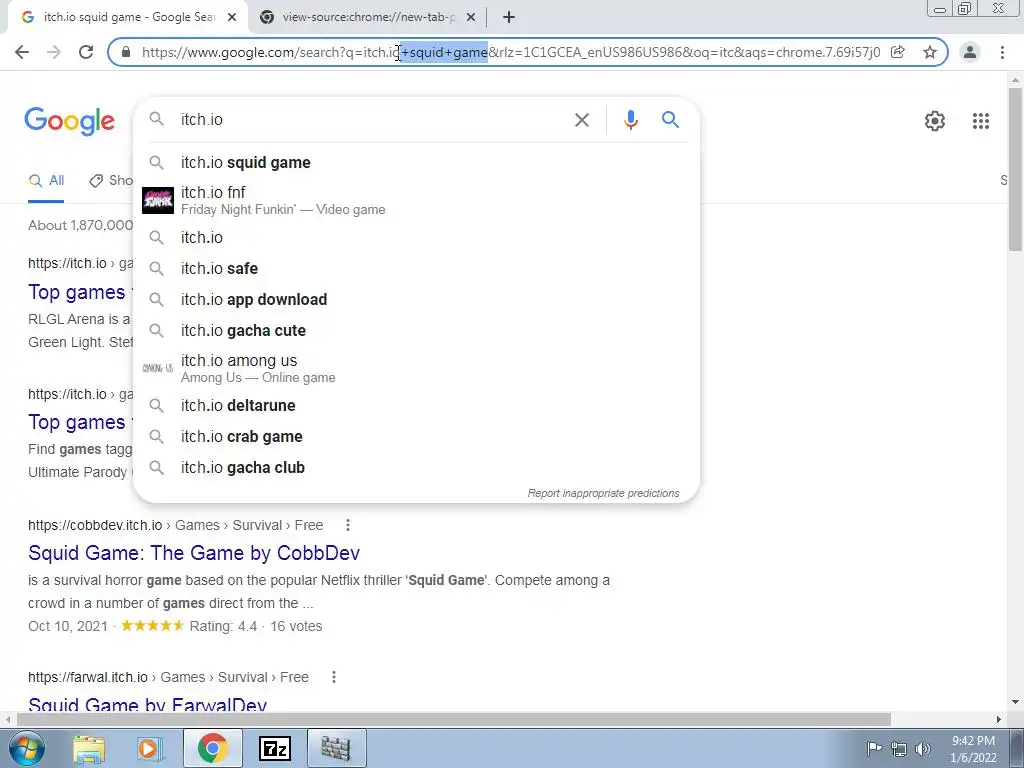Click the Action Center flag icon

(874, 749)
